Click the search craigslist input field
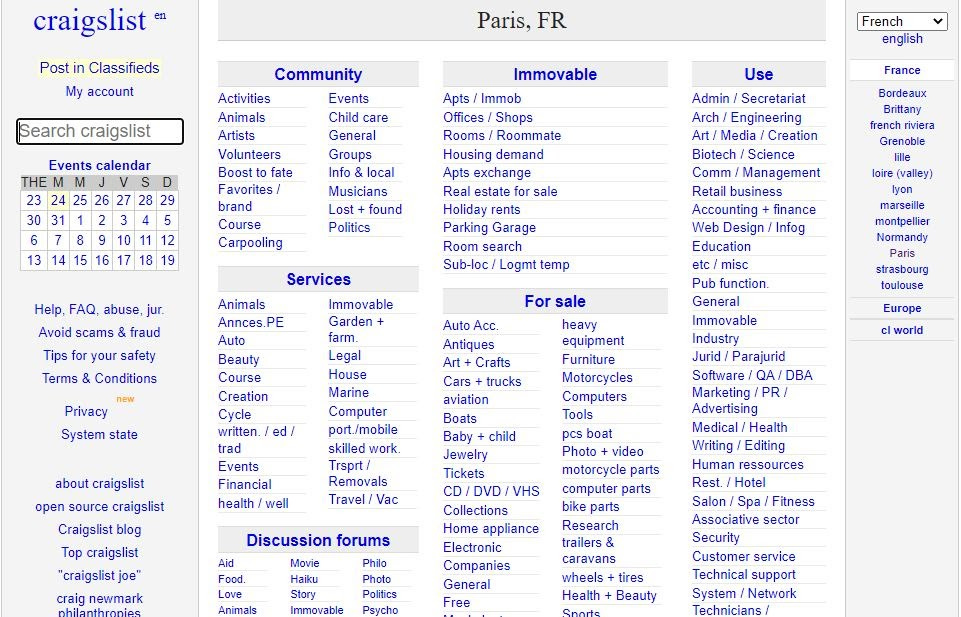The image size is (961, 617). pos(100,131)
